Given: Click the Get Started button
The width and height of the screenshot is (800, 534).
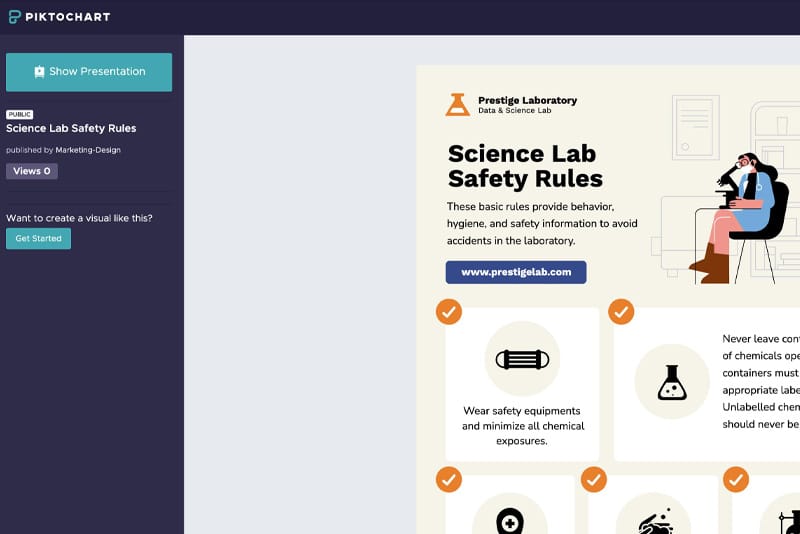Looking at the screenshot, I should point(38,238).
